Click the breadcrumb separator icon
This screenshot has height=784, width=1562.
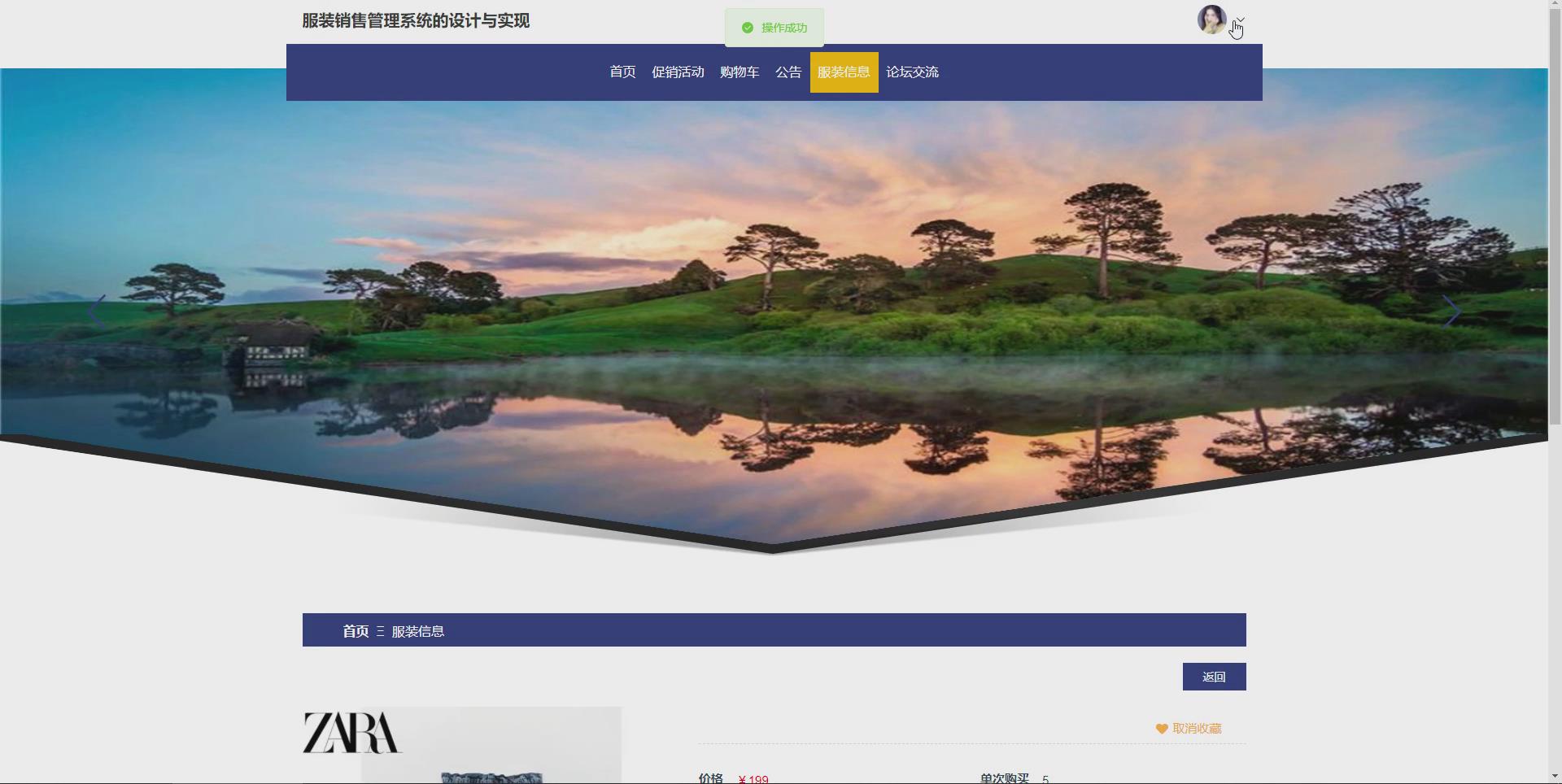pyautogui.click(x=379, y=631)
